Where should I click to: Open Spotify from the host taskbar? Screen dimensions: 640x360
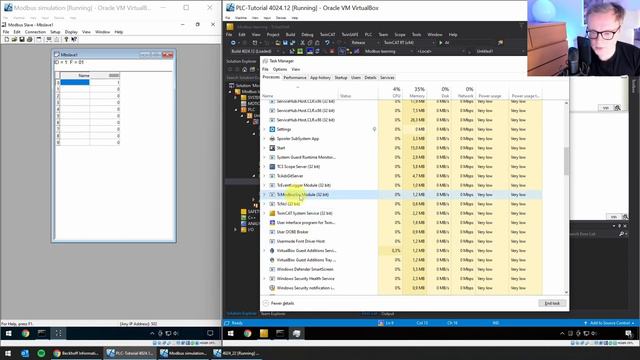pyautogui.click(x=41, y=353)
